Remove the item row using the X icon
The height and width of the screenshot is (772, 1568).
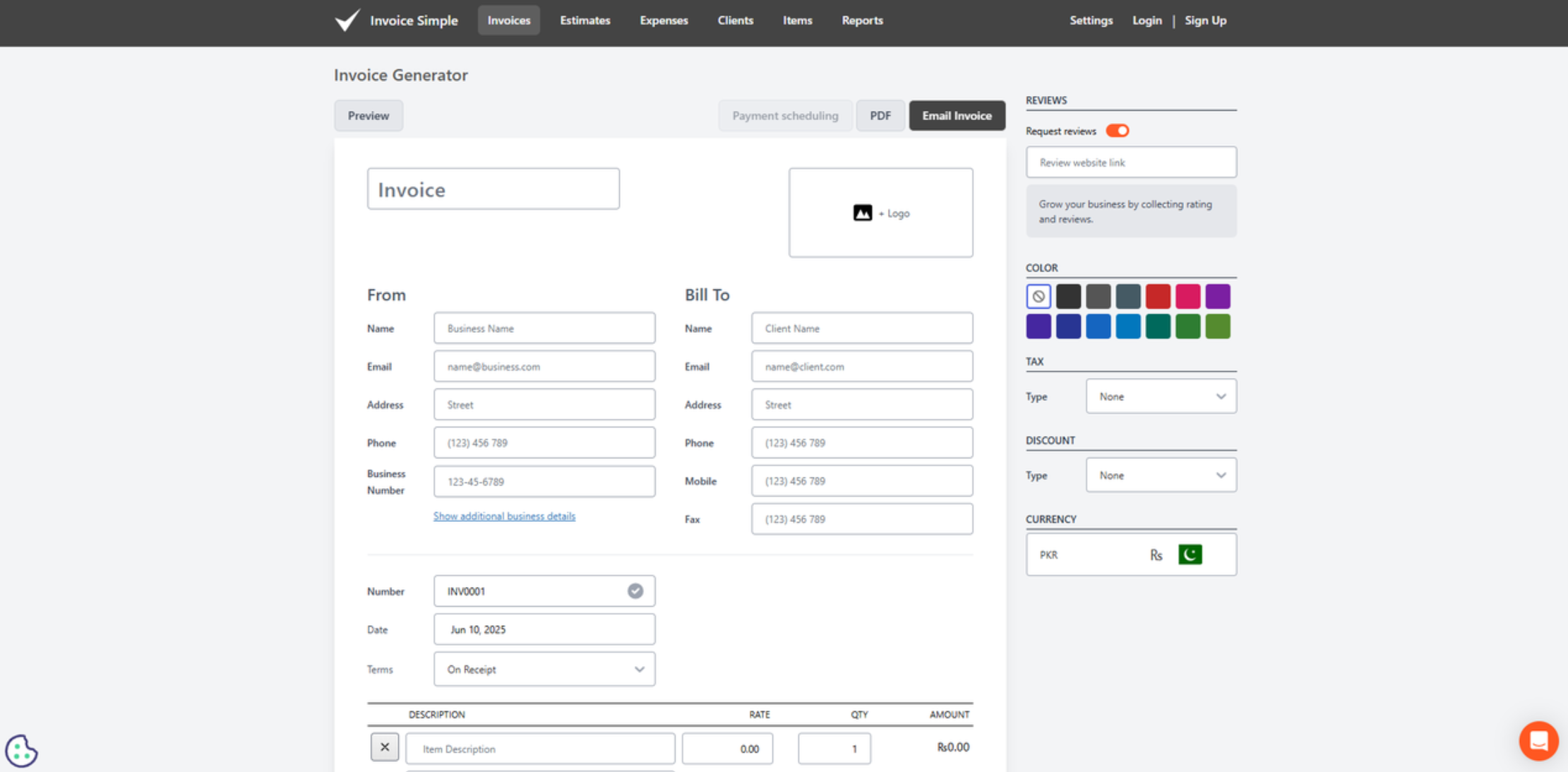click(x=385, y=747)
